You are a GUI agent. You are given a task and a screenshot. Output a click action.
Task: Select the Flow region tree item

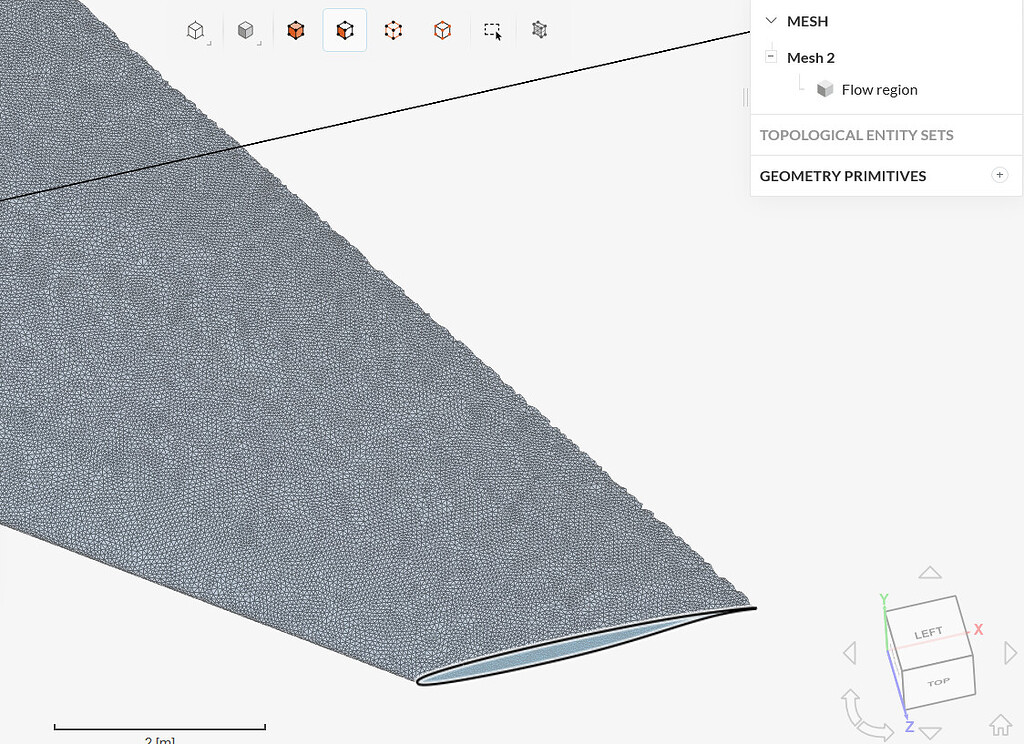click(x=880, y=89)
